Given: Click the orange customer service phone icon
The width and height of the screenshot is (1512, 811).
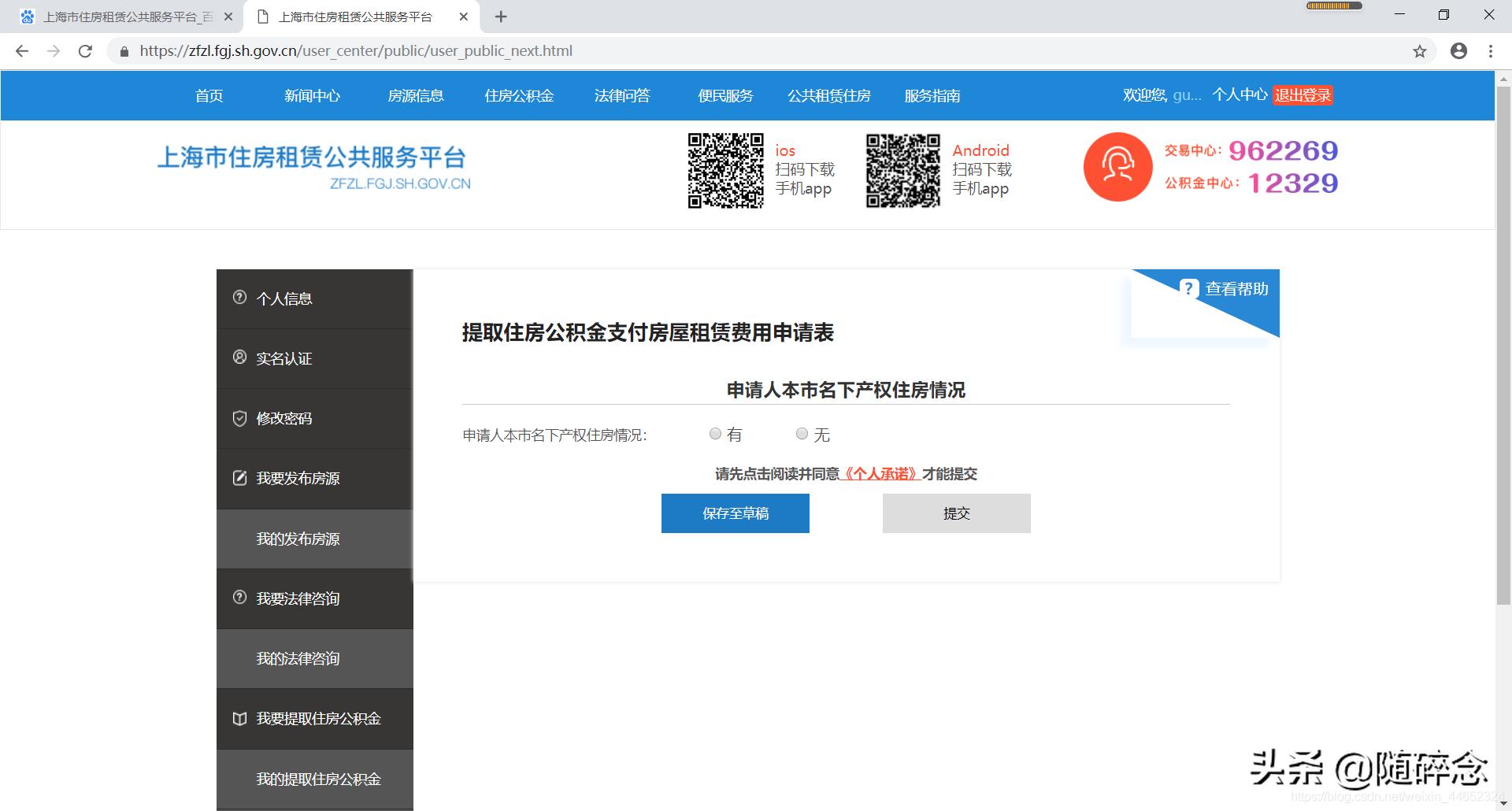Looking at the screenshot, I should [x=1117, y=167].
